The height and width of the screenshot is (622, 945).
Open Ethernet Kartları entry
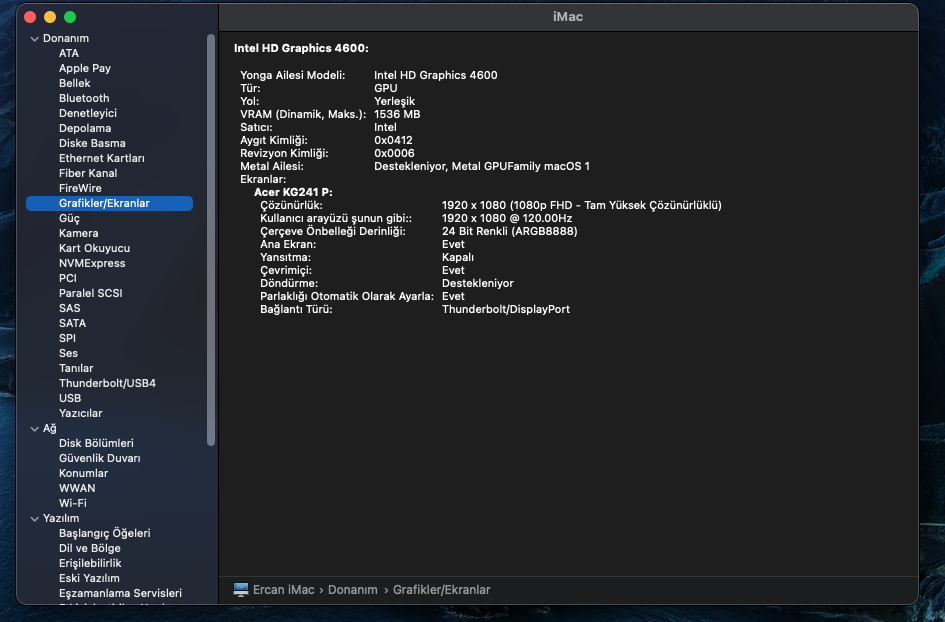tap(101, 158)
